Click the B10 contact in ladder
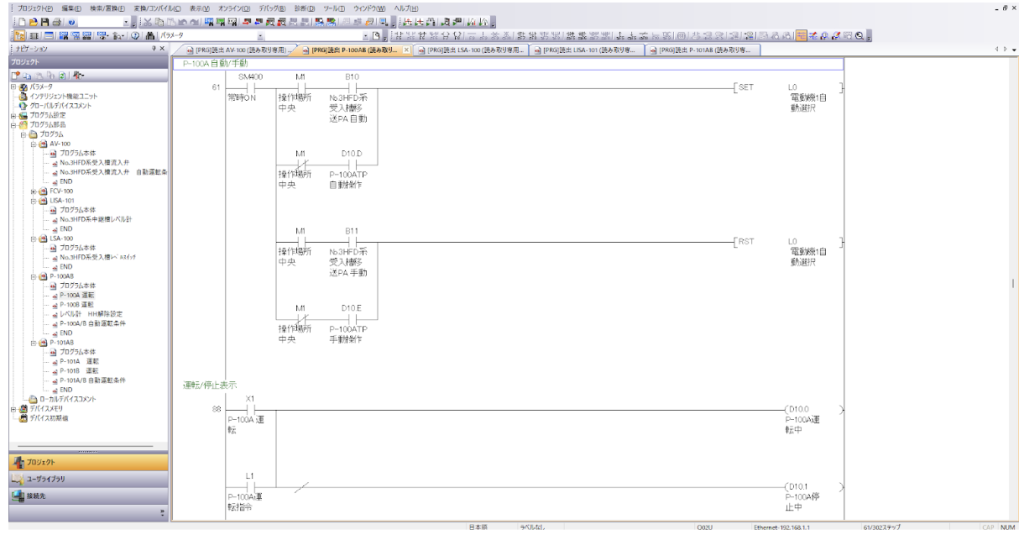 point(352,87)
